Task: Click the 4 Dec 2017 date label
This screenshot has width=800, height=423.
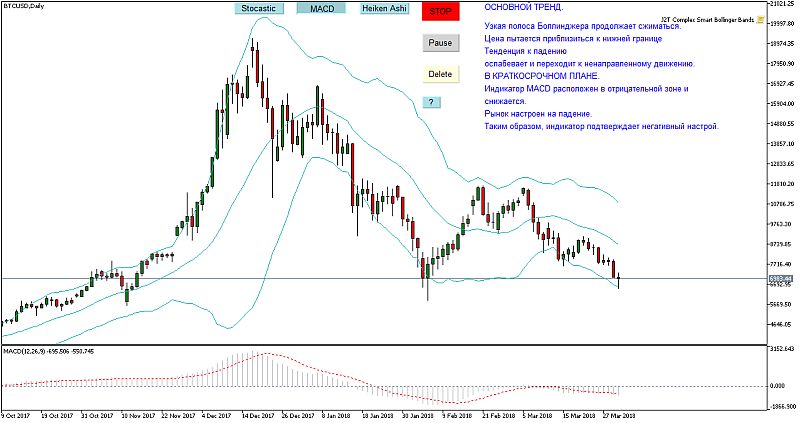Action: [217, 416]
